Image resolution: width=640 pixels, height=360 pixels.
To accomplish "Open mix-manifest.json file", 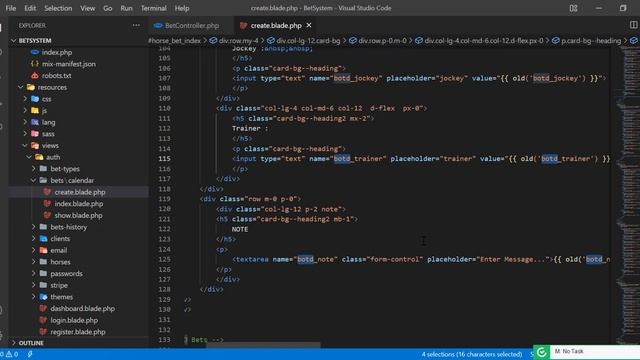I will [x=69, y=64].
